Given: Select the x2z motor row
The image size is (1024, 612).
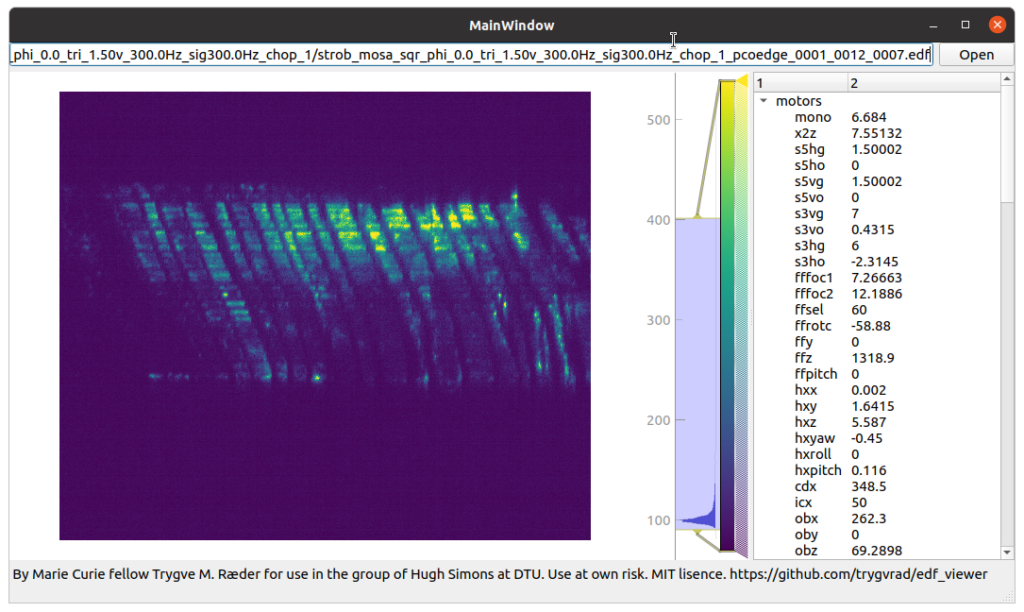Looking at the screenshot, I should click(810, 133).
